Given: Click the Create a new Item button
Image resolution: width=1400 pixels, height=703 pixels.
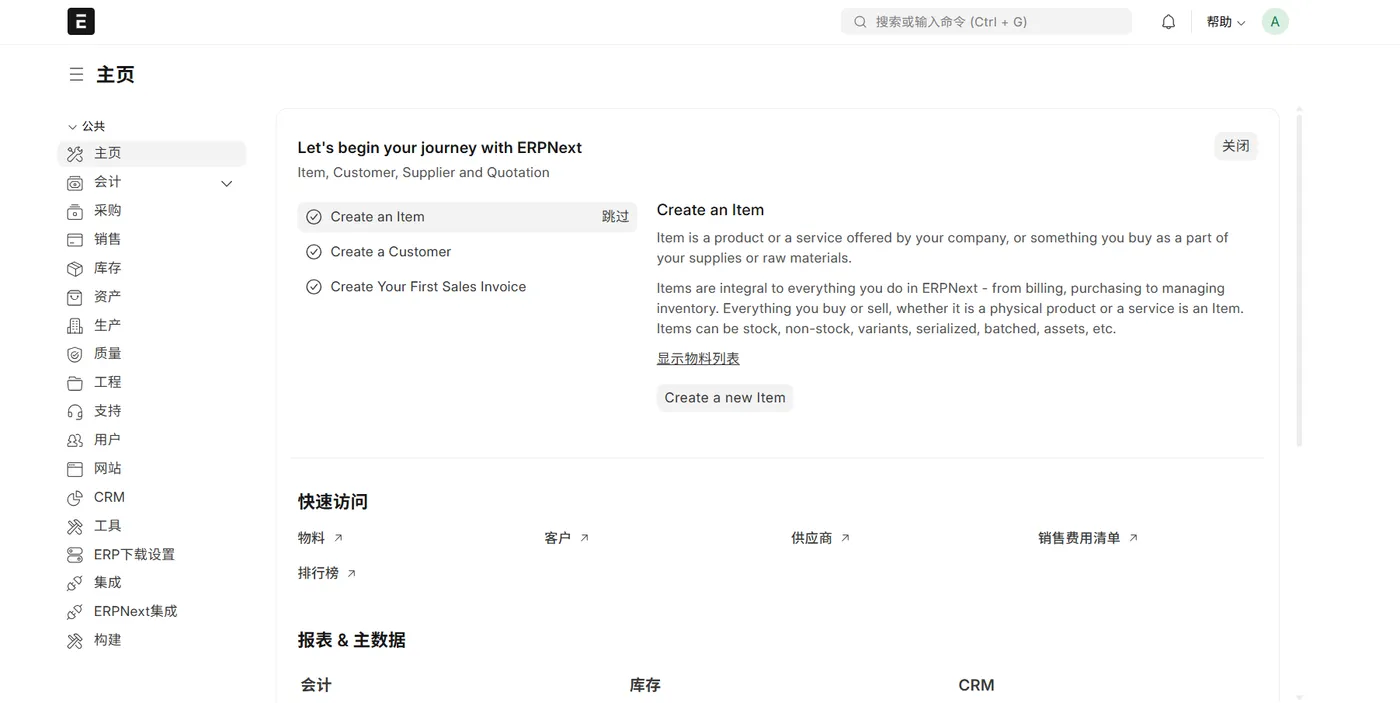Looking at the screenshot, I should pyautogui.click(x=725, y=398).
